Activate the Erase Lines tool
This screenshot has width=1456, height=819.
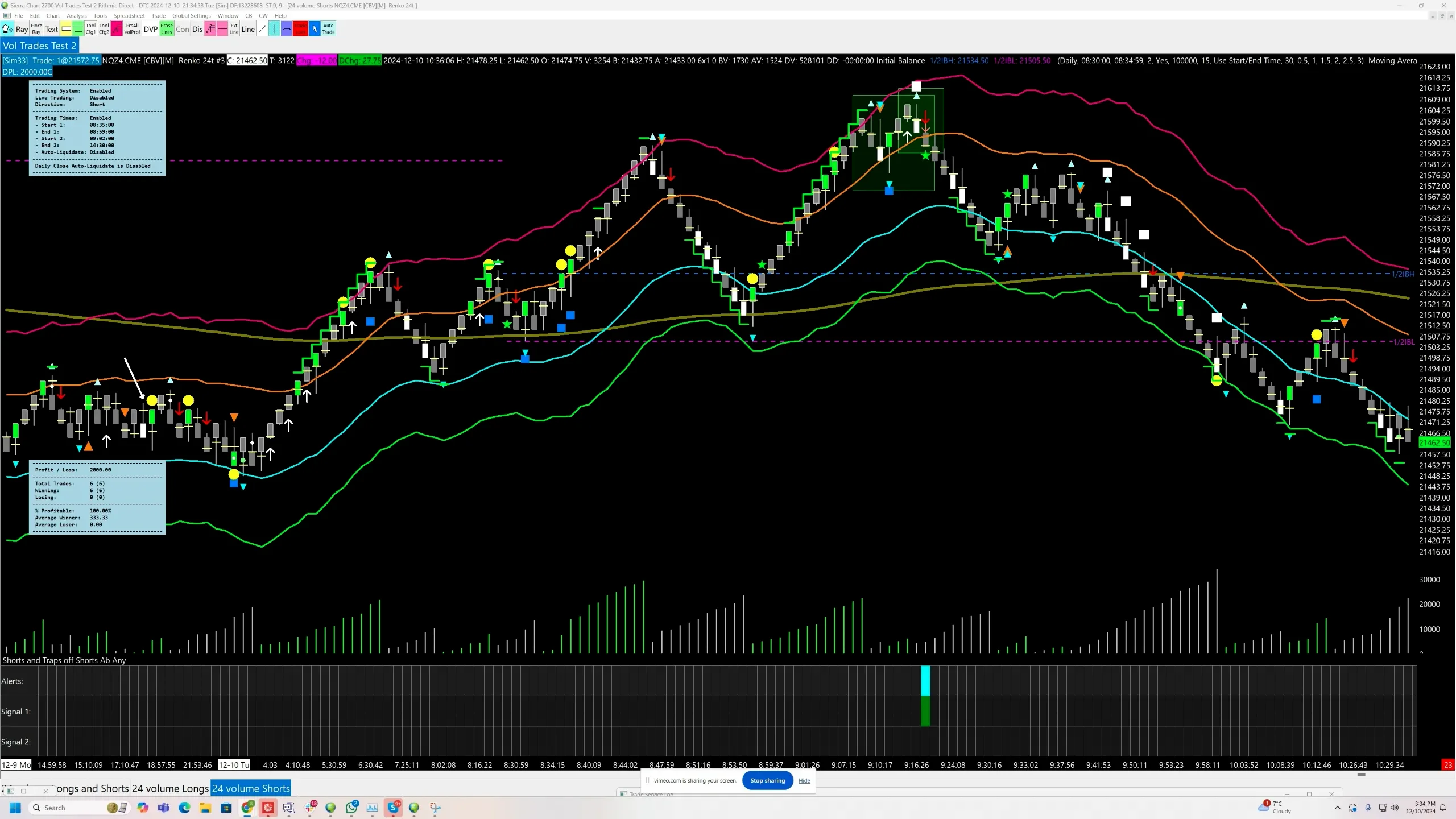pyautogui.click(x=166, y=29)
